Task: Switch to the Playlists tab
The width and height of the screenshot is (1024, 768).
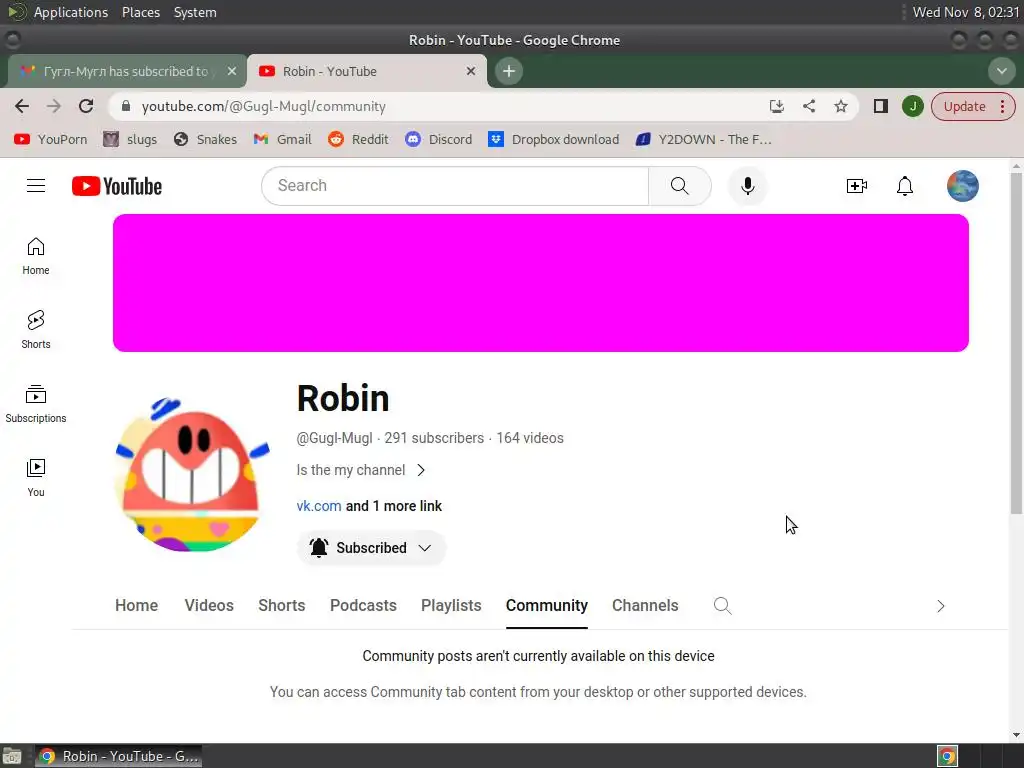Action: (x=451, y=605)
